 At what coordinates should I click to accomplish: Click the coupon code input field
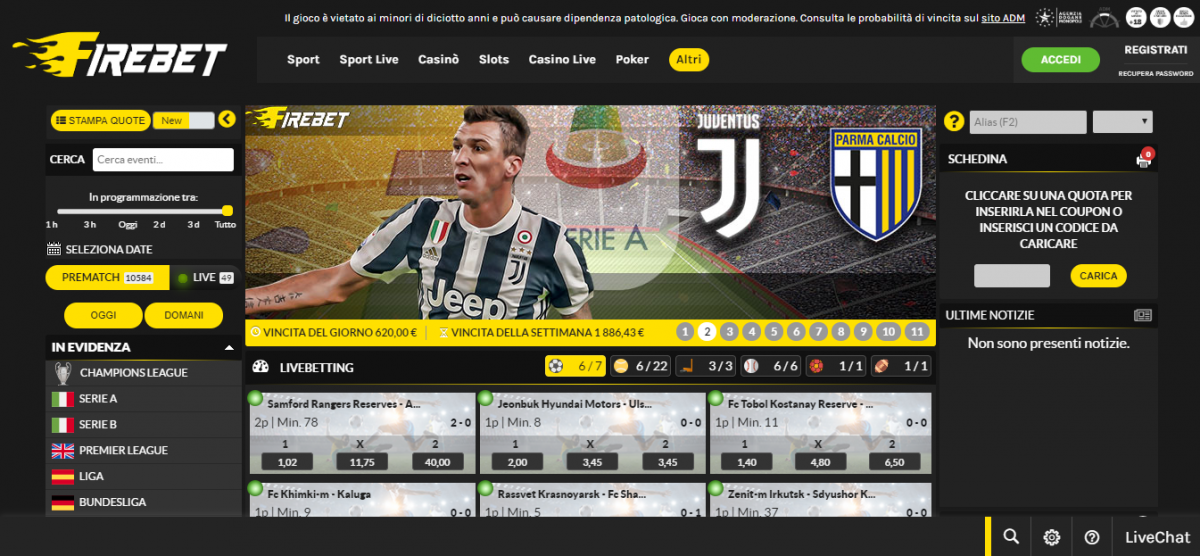[1012, 276]
